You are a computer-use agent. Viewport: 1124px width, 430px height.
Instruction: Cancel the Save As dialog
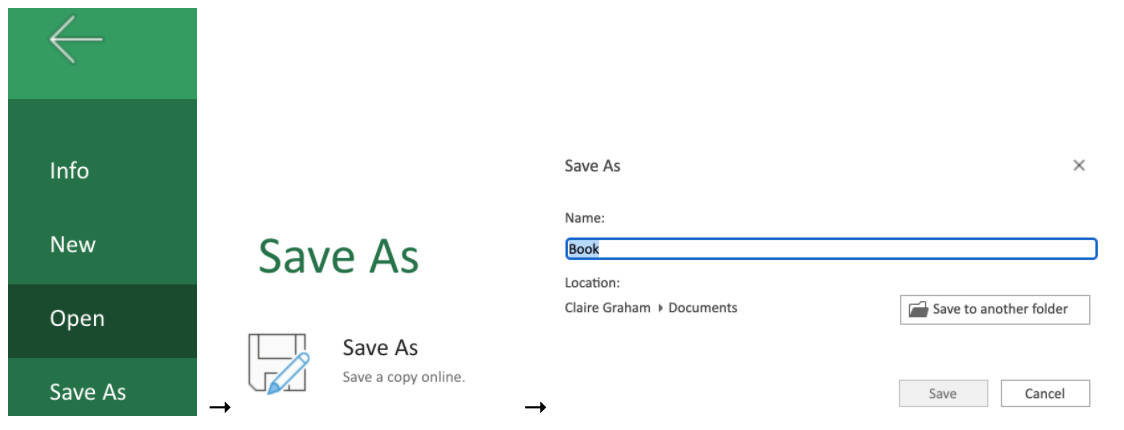[x=1045, y=393]
